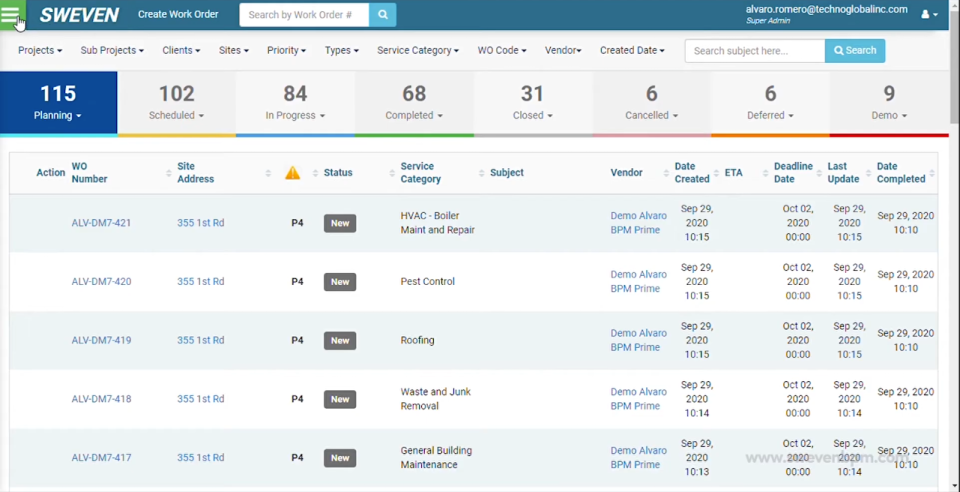
Task: Open the Priority filter dropdown
Action: (287, 50)
